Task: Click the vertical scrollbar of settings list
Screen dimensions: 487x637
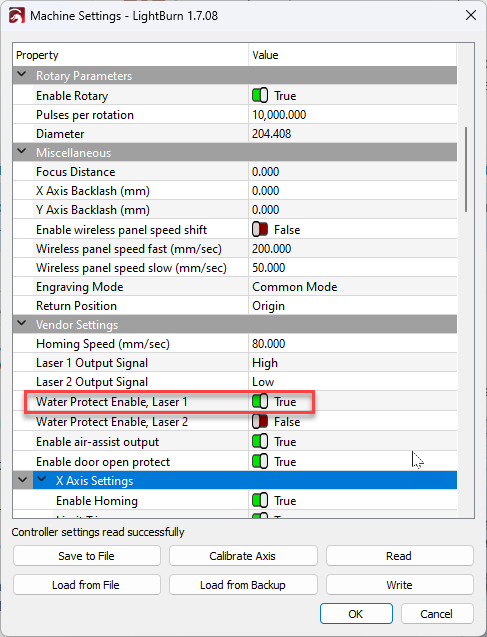Action: (466, 169)
